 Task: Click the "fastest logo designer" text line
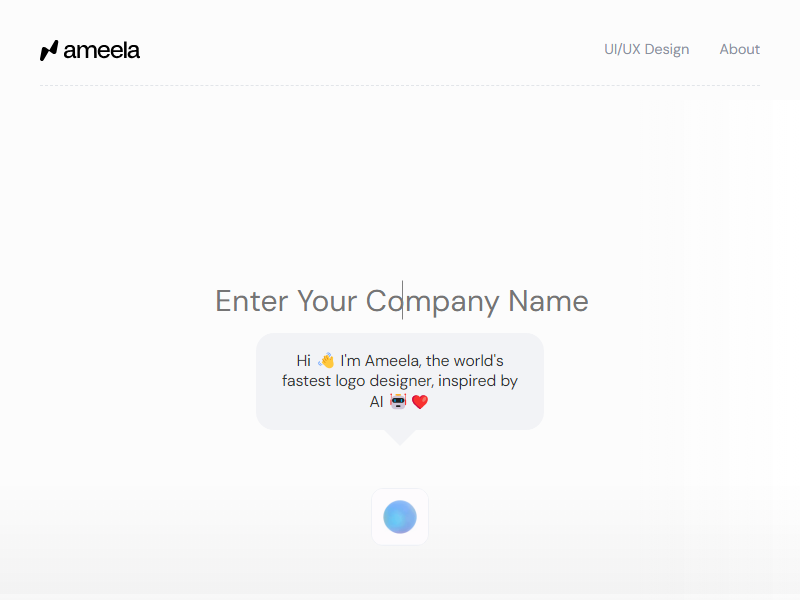click(x=399, y=381)
